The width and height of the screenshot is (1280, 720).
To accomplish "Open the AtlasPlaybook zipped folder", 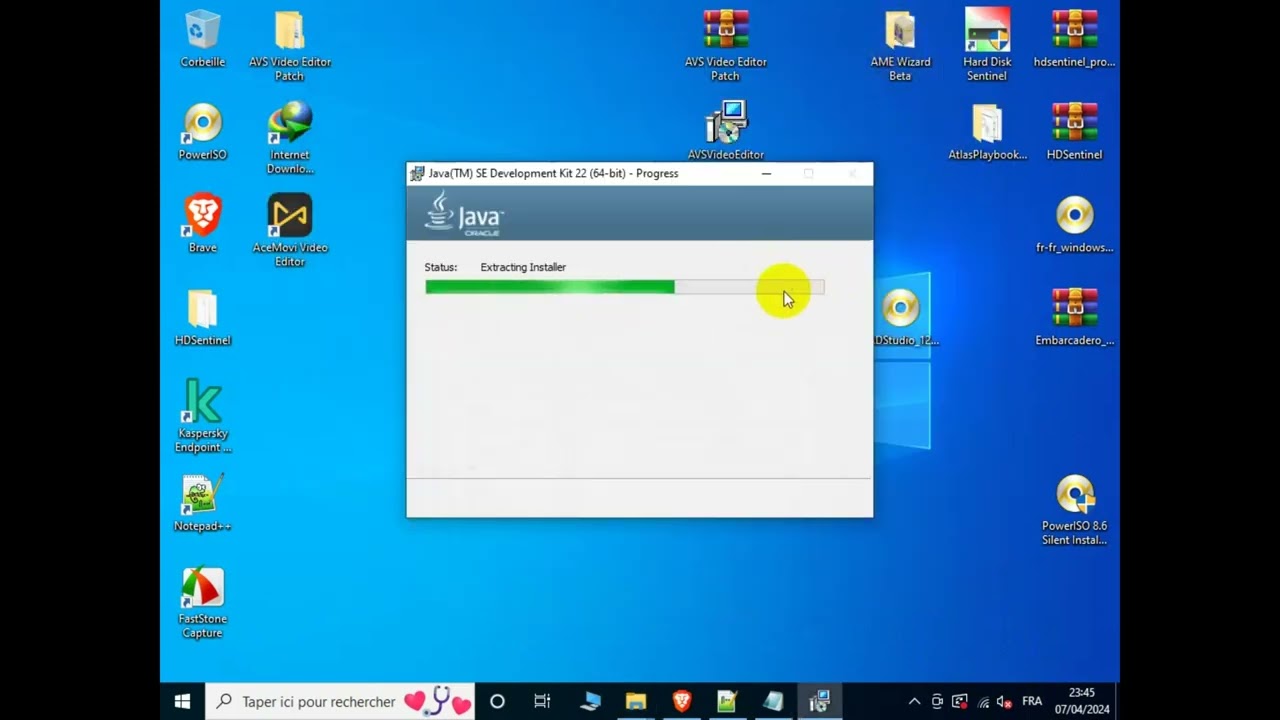I will tap(987, 132).
